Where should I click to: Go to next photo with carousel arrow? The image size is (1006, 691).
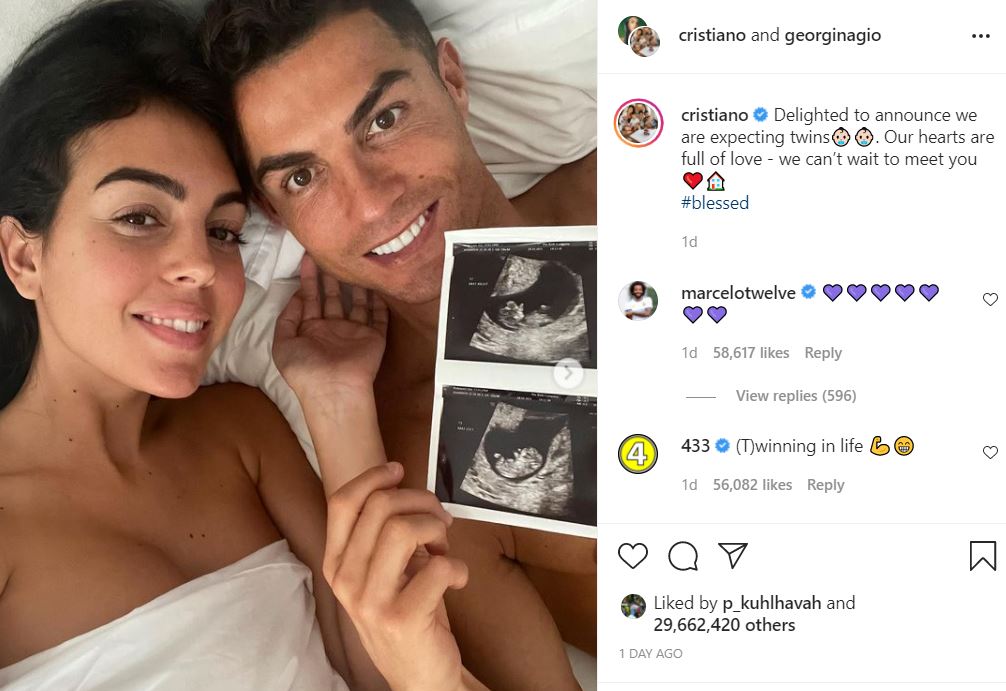coord(568,373)
